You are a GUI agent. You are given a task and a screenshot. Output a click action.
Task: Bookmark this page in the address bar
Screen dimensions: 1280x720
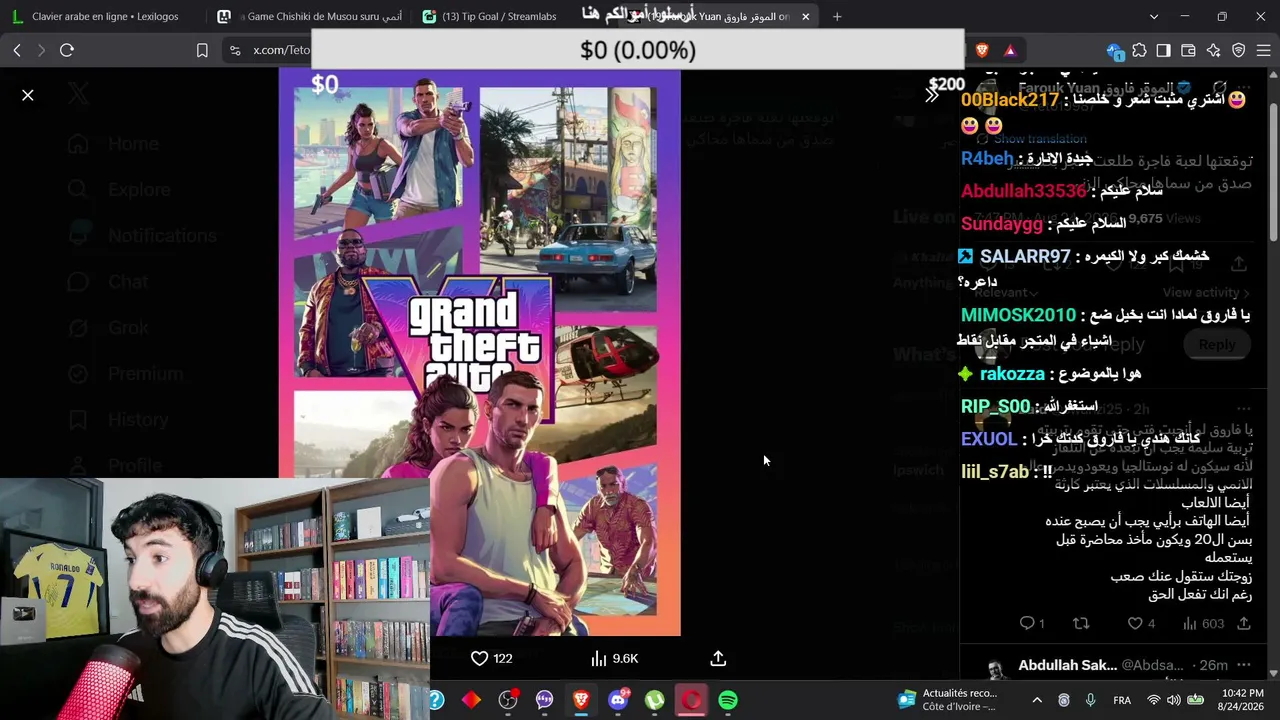[x=202, y=50]
